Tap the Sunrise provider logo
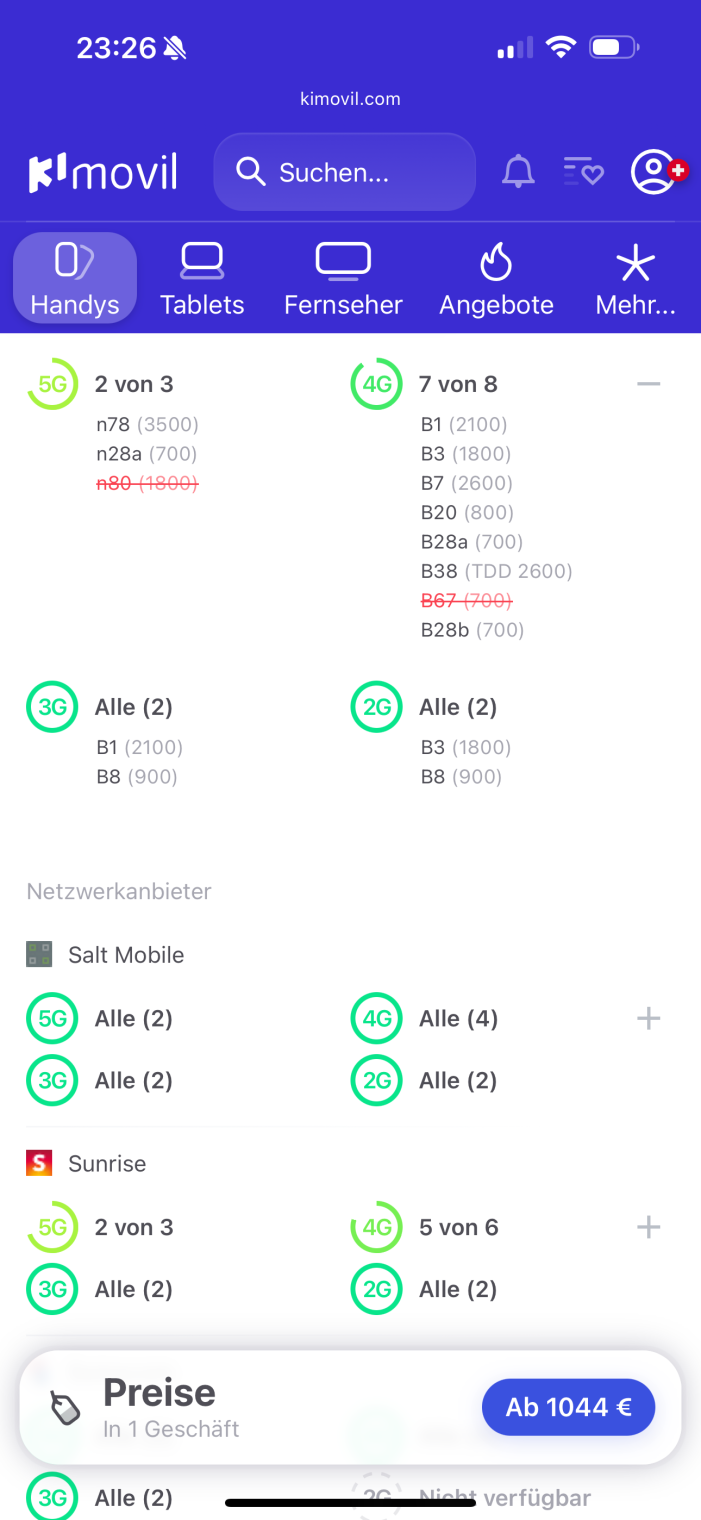 (39, 1163)
